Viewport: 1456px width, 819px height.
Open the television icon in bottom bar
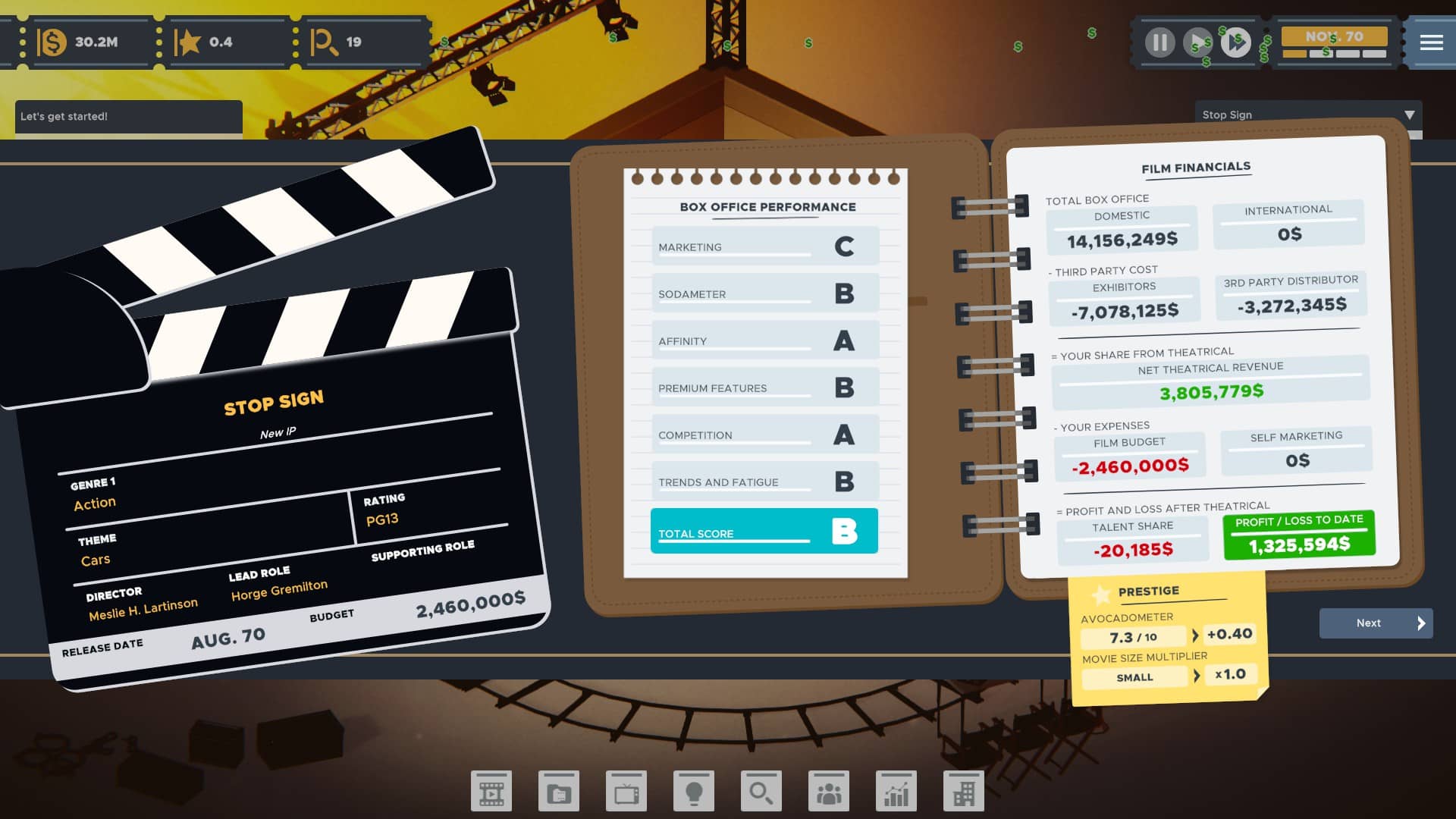pos(626,792)
